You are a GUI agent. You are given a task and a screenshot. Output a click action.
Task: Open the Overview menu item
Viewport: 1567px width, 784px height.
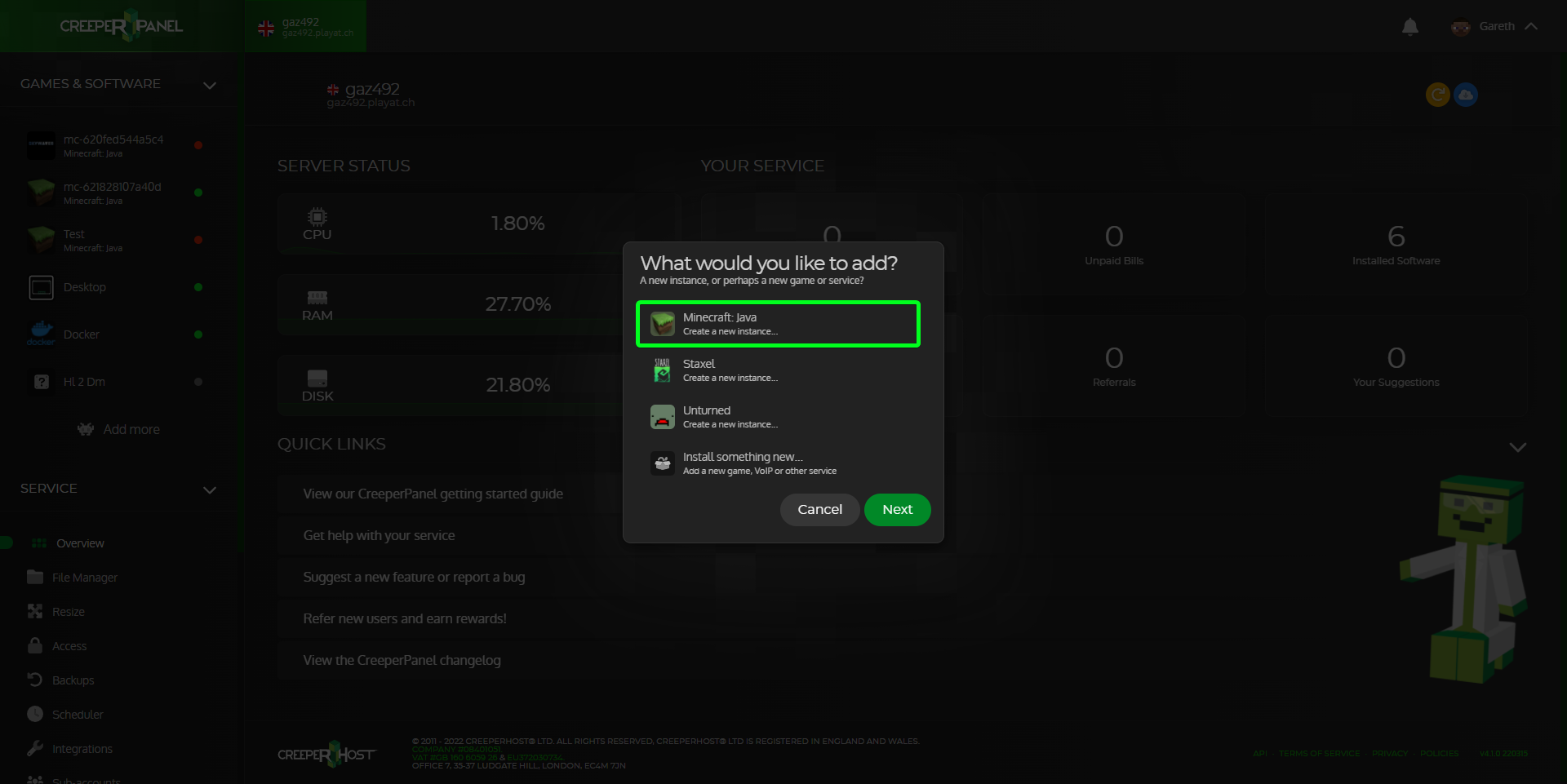click(80, 543)
